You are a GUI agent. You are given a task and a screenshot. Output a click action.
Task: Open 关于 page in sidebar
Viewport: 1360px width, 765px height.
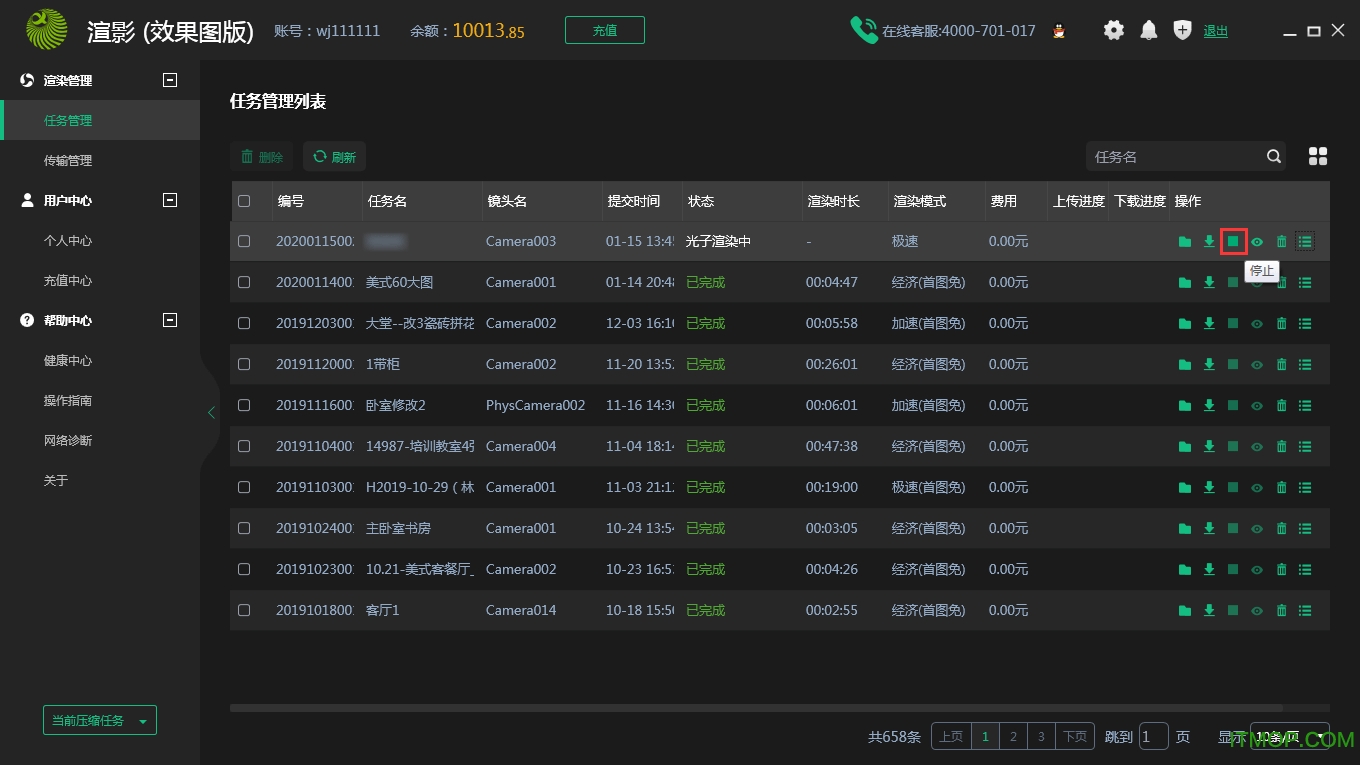(56, 480)
